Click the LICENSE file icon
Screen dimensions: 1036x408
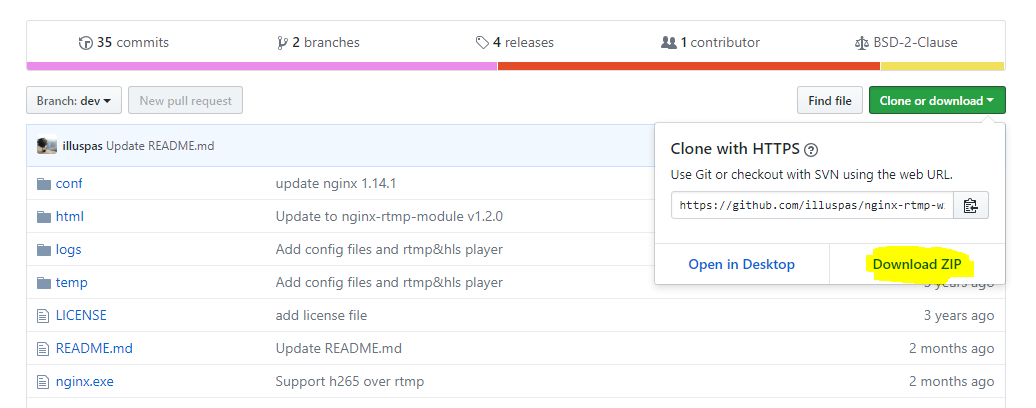(44, 316)
